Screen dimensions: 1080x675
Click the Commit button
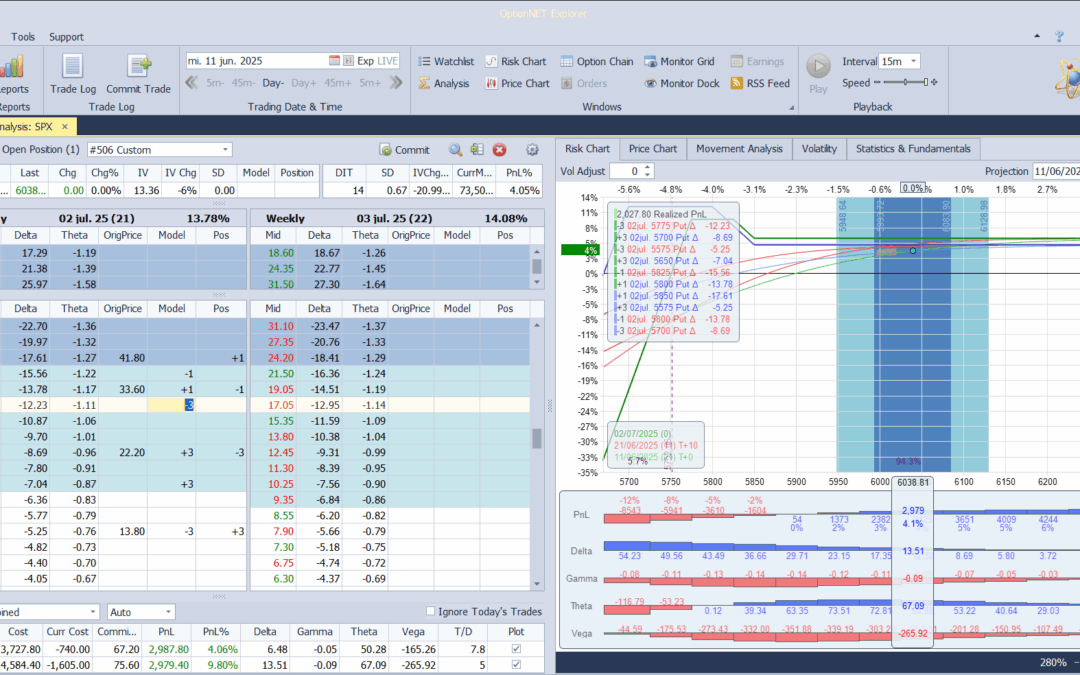[x=404, y=149]
